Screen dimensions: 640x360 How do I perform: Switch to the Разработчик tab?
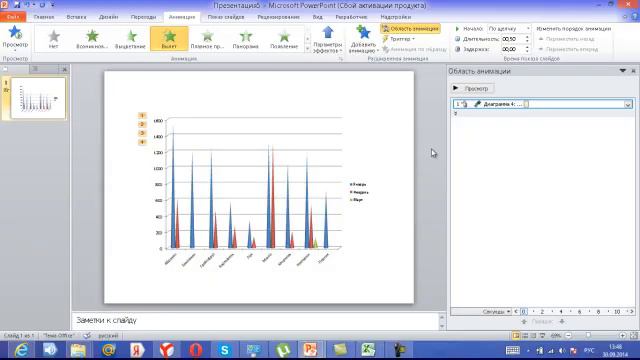click(351, 17)
